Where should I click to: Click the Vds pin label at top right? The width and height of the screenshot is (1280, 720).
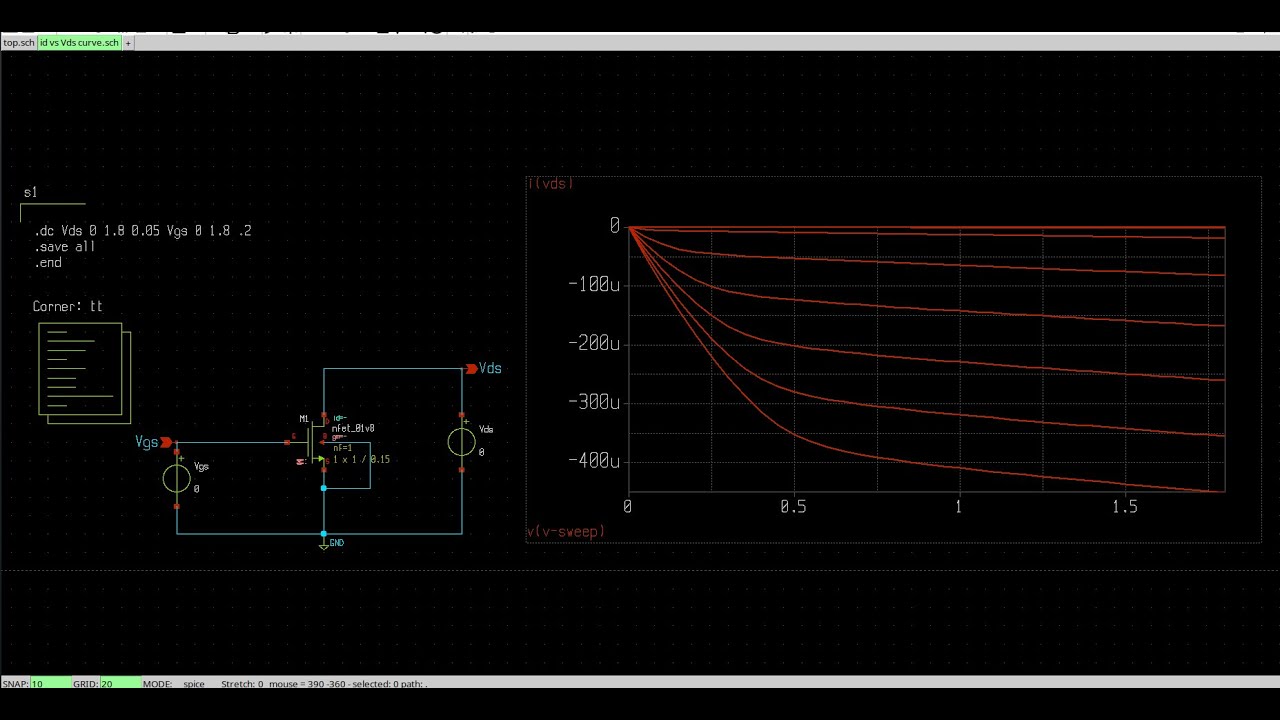point(490,368)
